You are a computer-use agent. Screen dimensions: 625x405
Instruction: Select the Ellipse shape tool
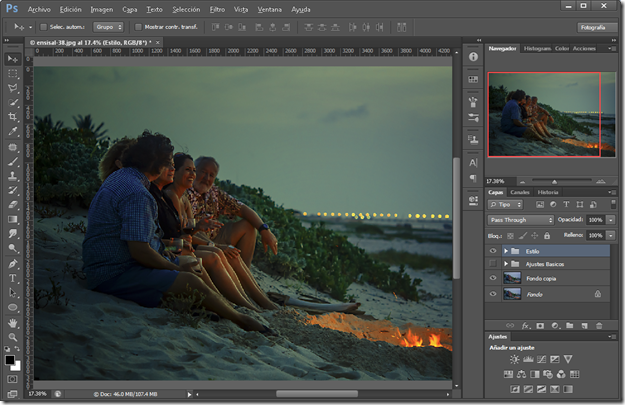point(13,307)
